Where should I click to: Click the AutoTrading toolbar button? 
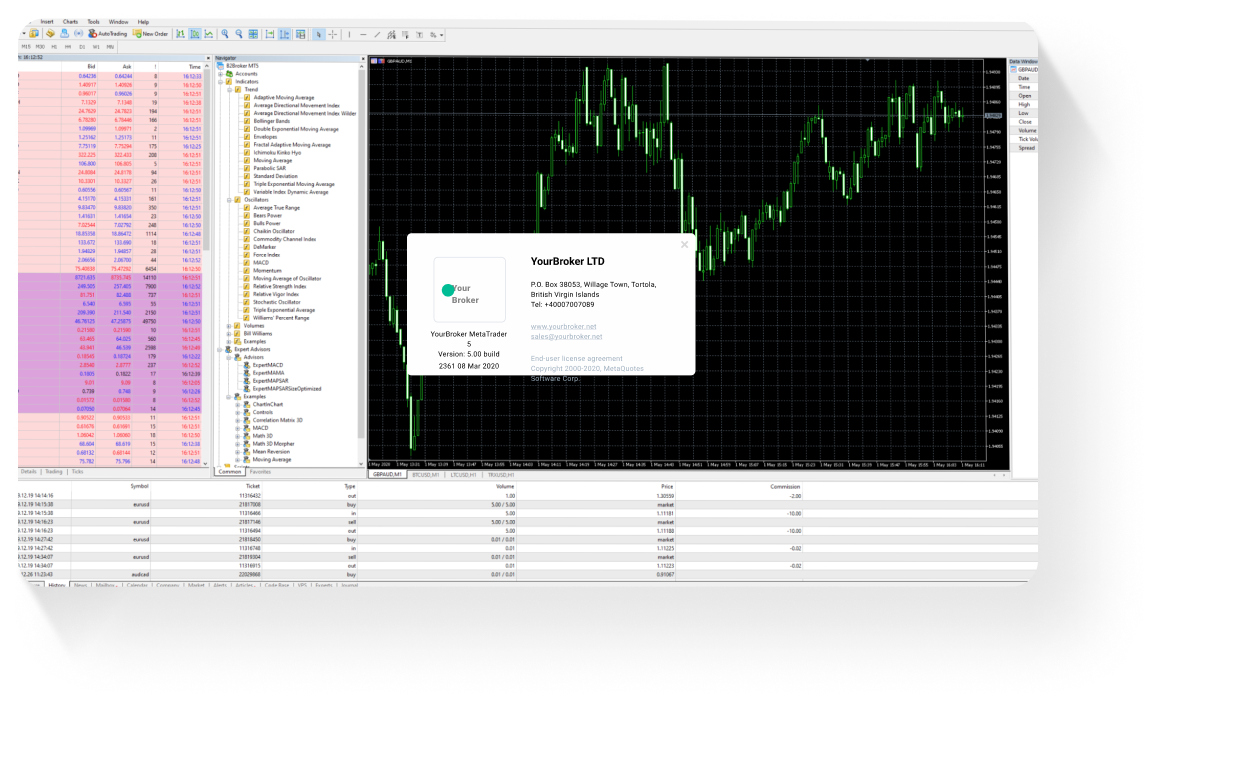pos(108,34)
